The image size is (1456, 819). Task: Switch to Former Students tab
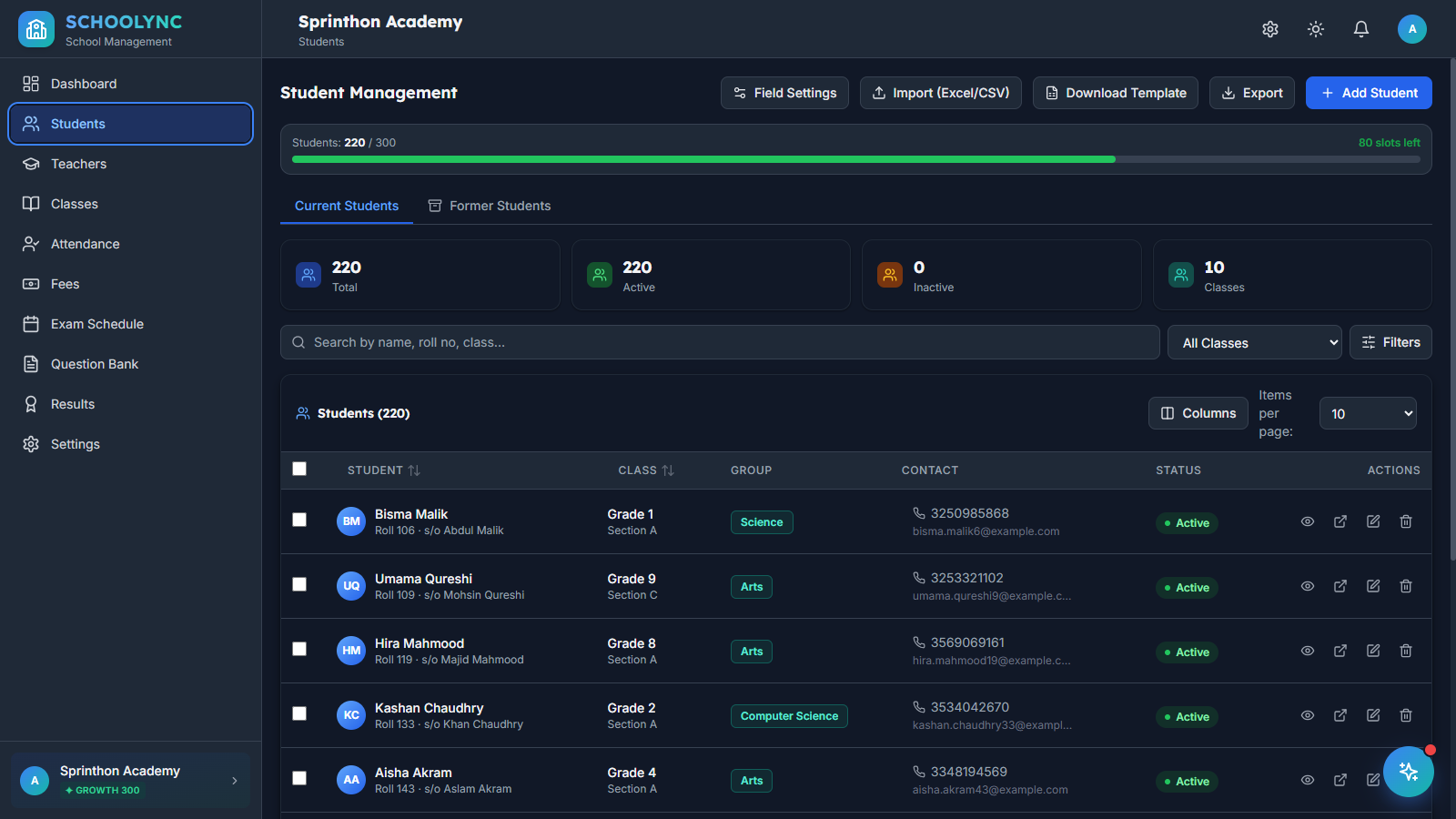(489, 206)
